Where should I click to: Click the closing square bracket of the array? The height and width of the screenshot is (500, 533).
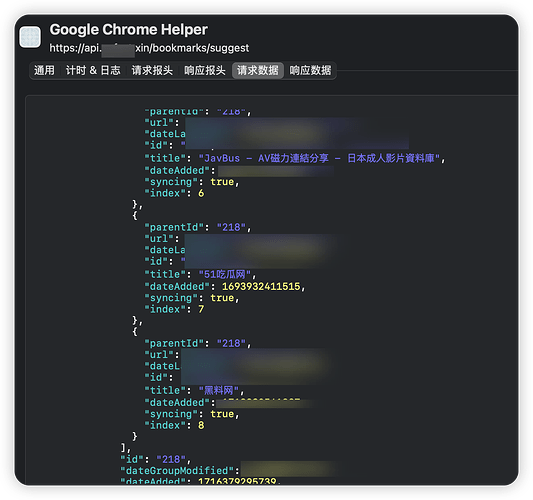point(123,447)
